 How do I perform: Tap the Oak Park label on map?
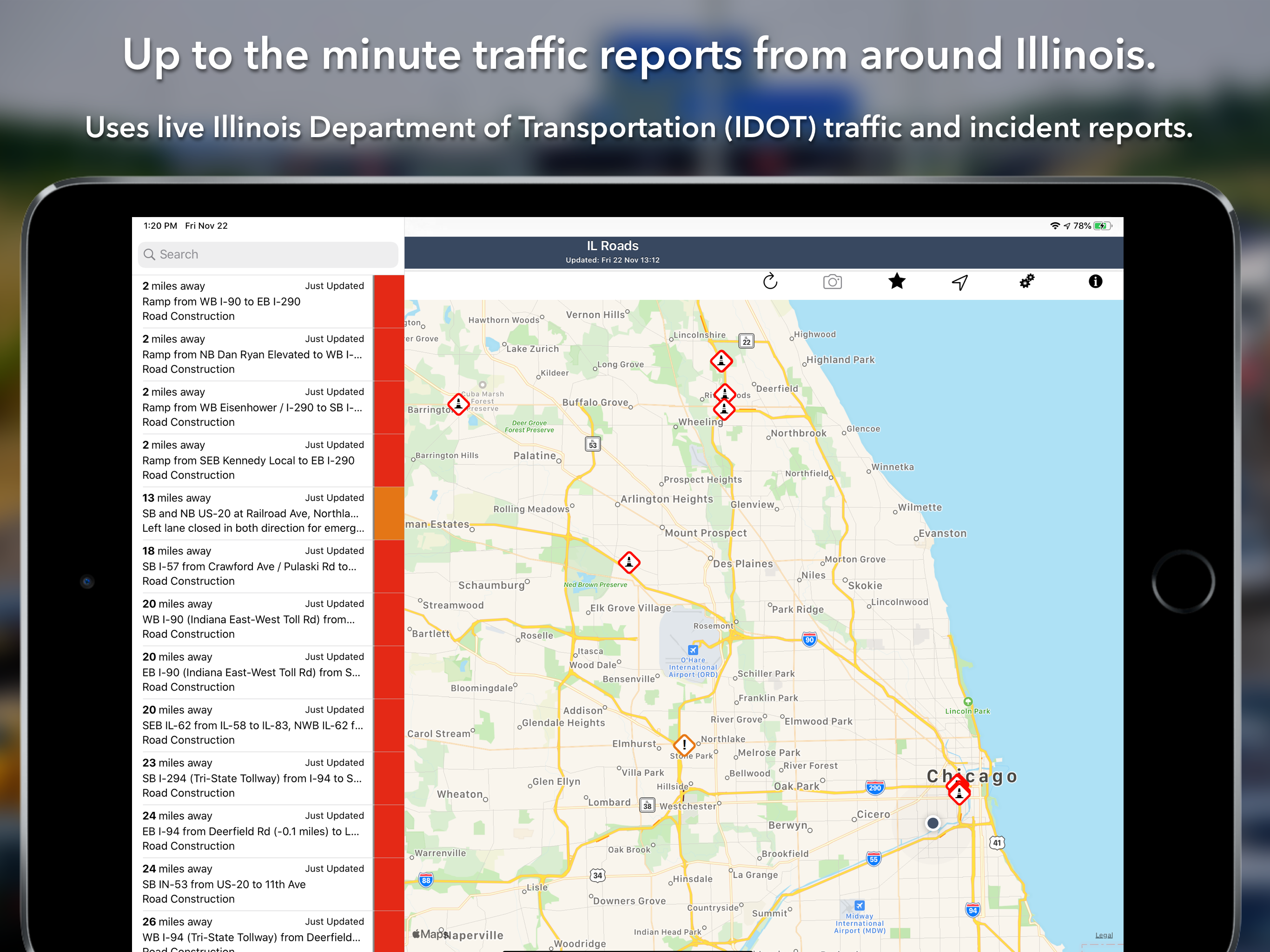[x=796, y=786]
